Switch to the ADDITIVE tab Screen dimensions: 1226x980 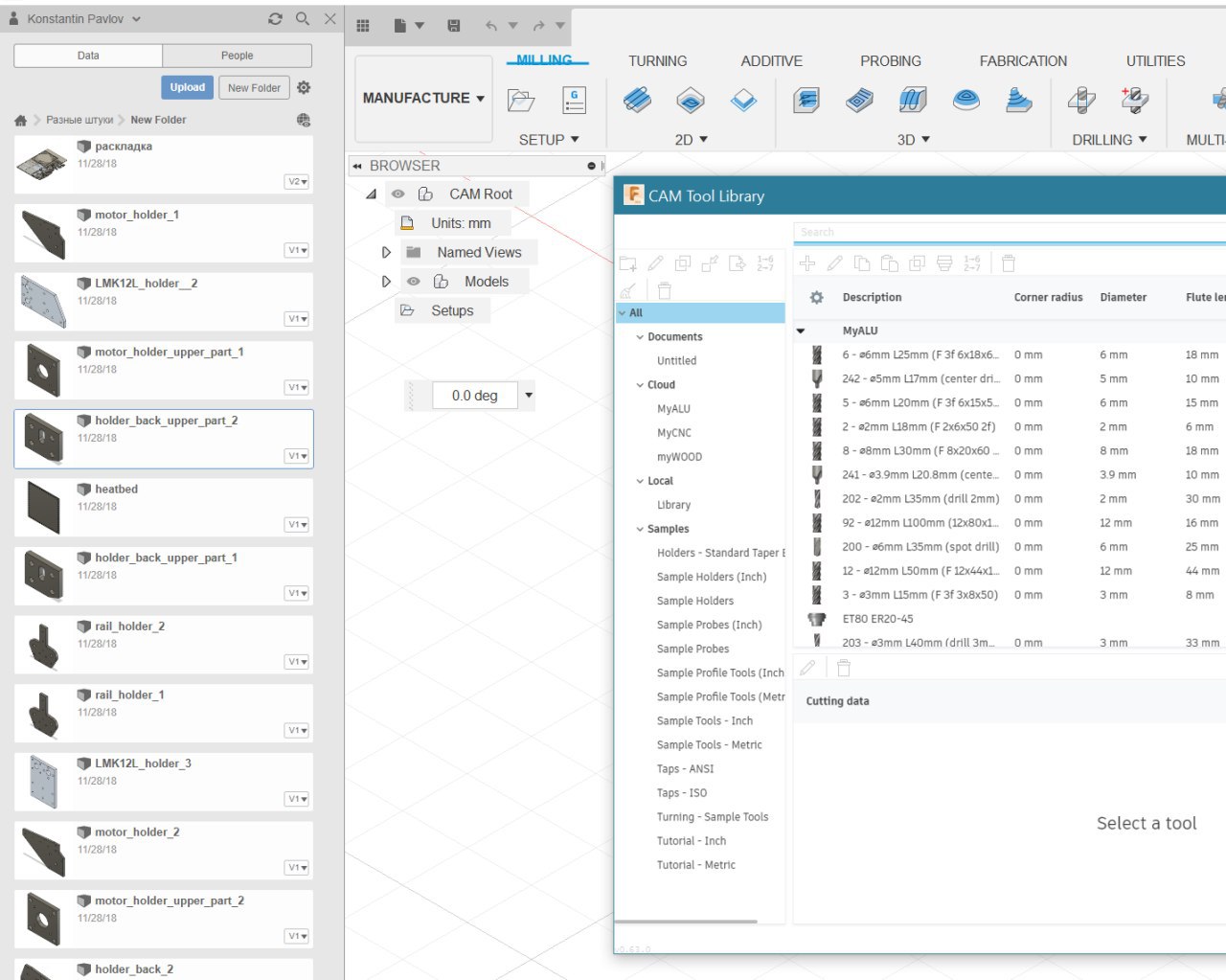[x=771, y=61]
